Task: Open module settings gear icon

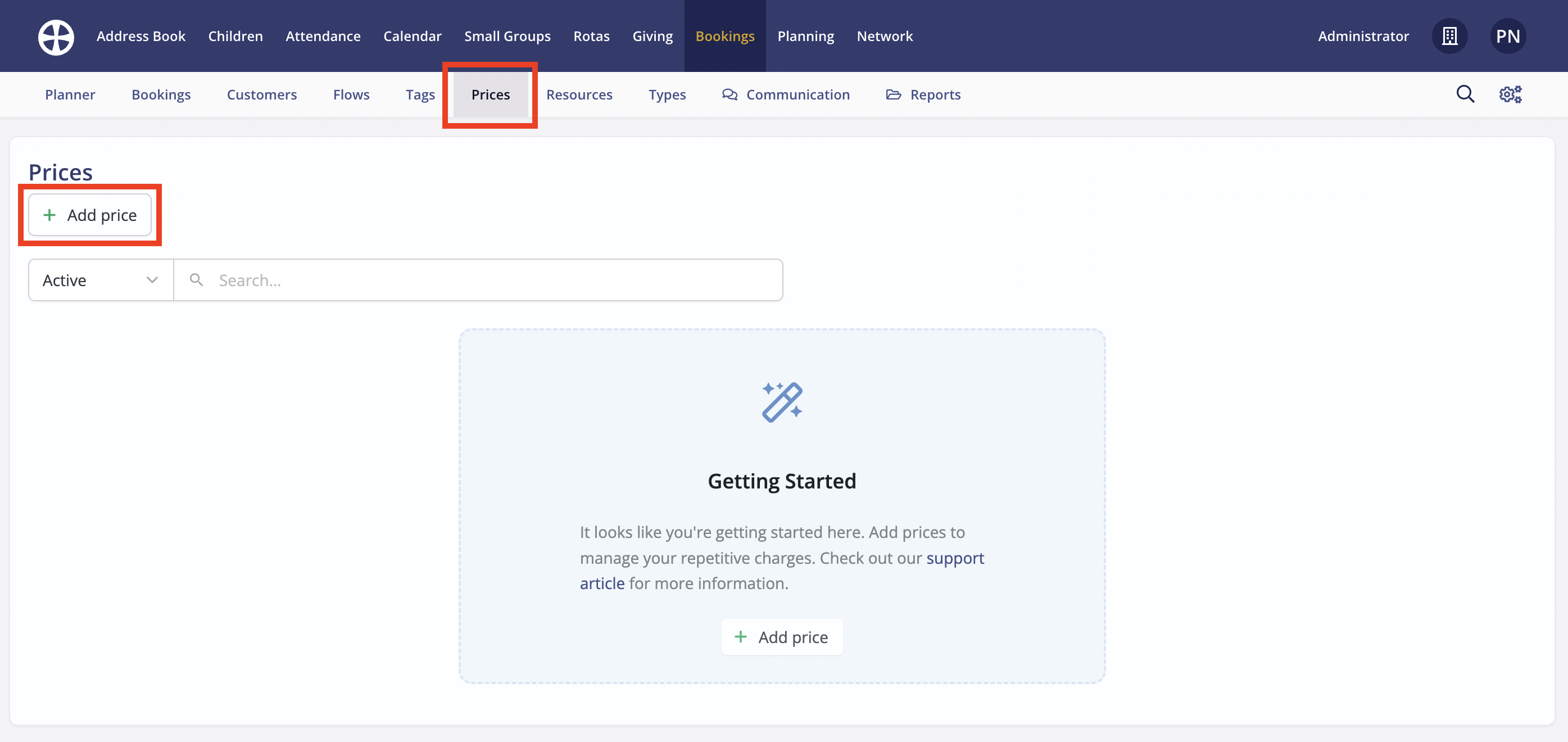Action: coord(1510,94)
